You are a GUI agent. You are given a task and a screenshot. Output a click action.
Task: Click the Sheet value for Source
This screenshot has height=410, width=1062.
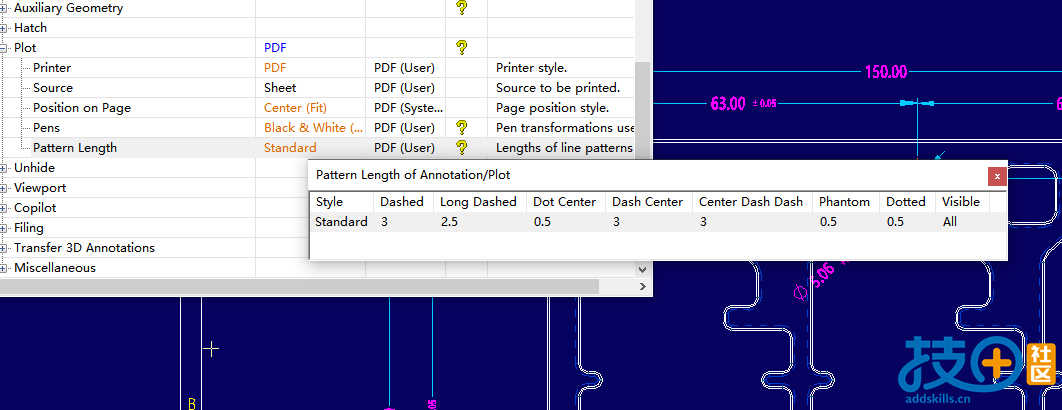click(280, 88)
